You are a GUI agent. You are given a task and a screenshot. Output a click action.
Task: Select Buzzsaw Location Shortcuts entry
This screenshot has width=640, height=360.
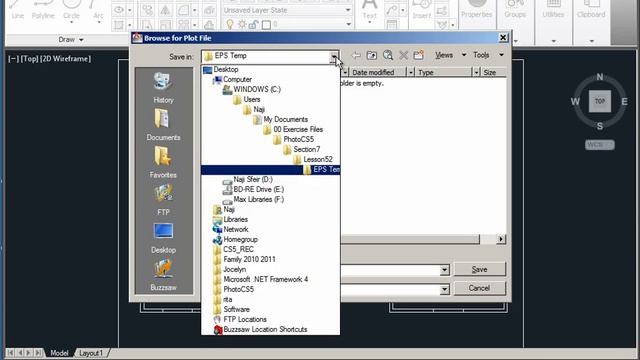point(260,329)
